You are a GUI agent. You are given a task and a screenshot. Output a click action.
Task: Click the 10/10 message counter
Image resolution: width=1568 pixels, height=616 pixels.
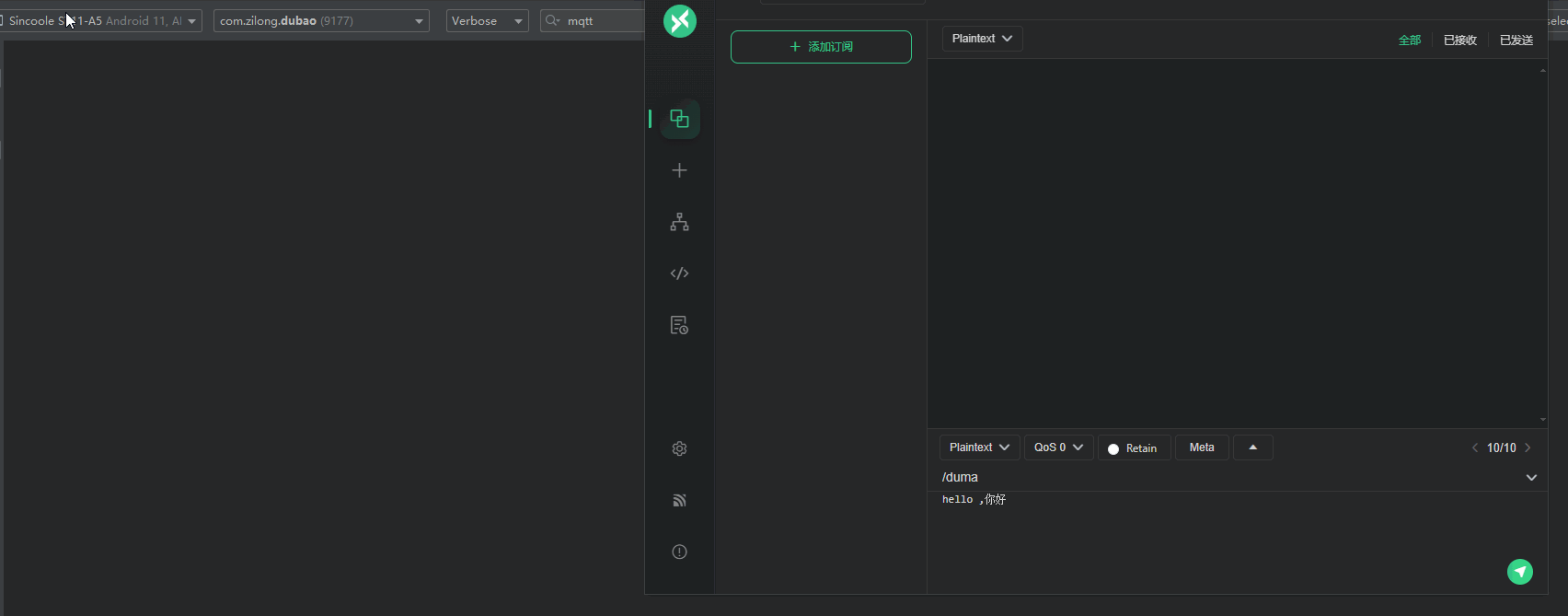1502,447
